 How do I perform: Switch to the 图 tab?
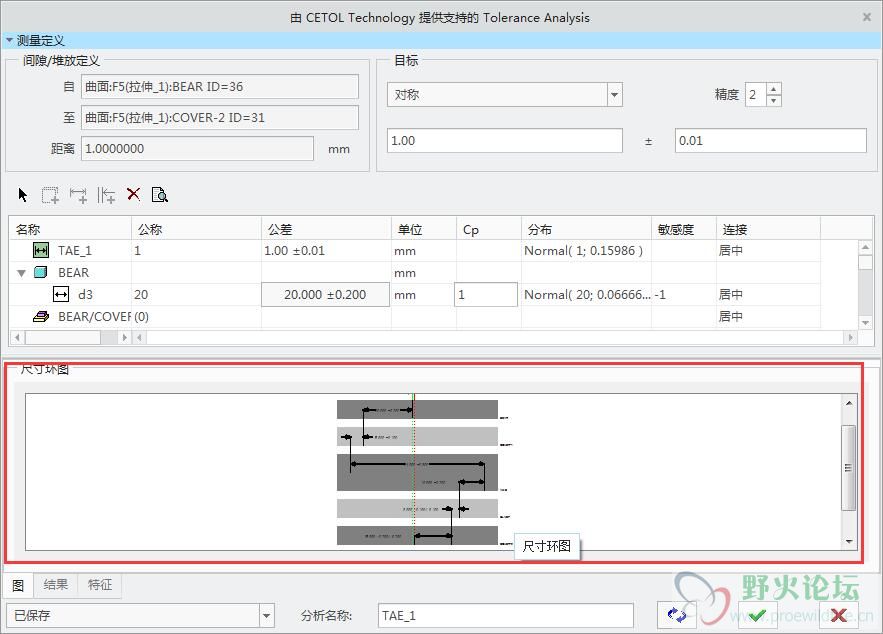pos(17,585)
